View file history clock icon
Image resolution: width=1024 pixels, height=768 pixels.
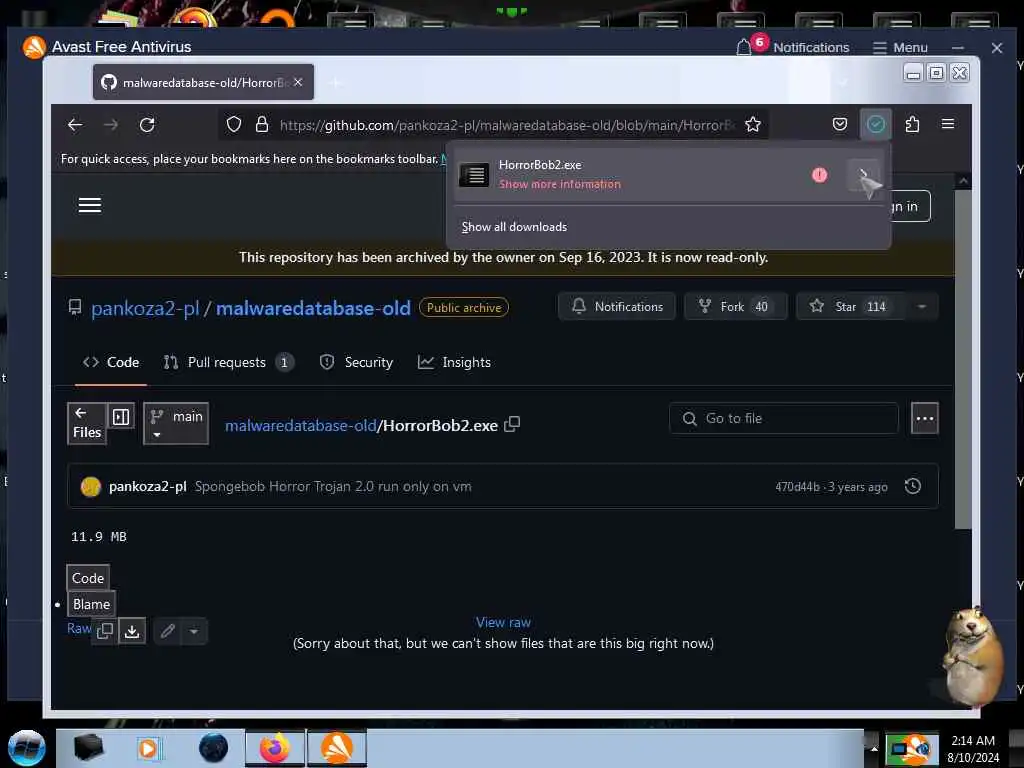[913, 486]
